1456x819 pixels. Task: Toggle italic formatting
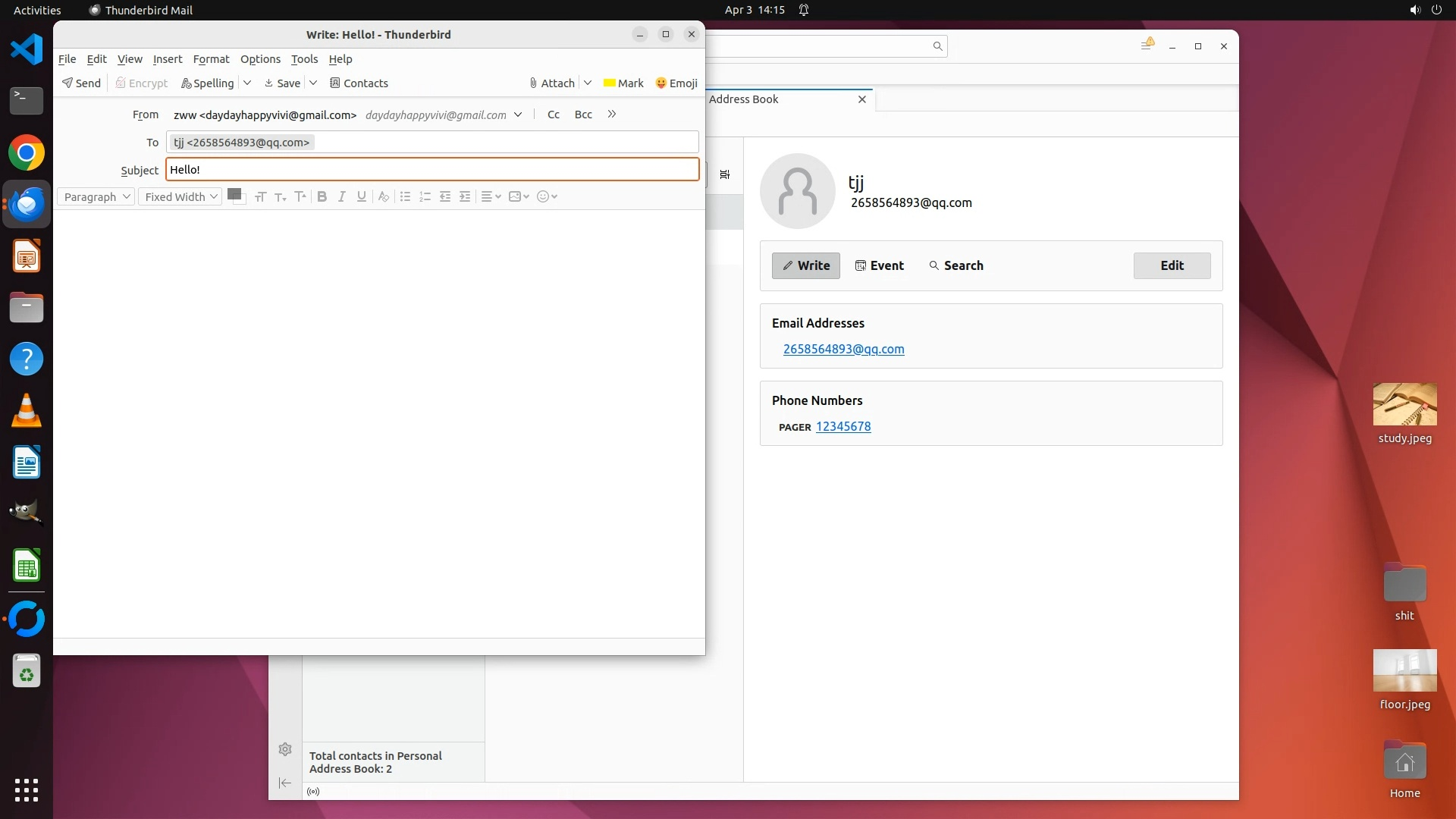tap(342, 197)
